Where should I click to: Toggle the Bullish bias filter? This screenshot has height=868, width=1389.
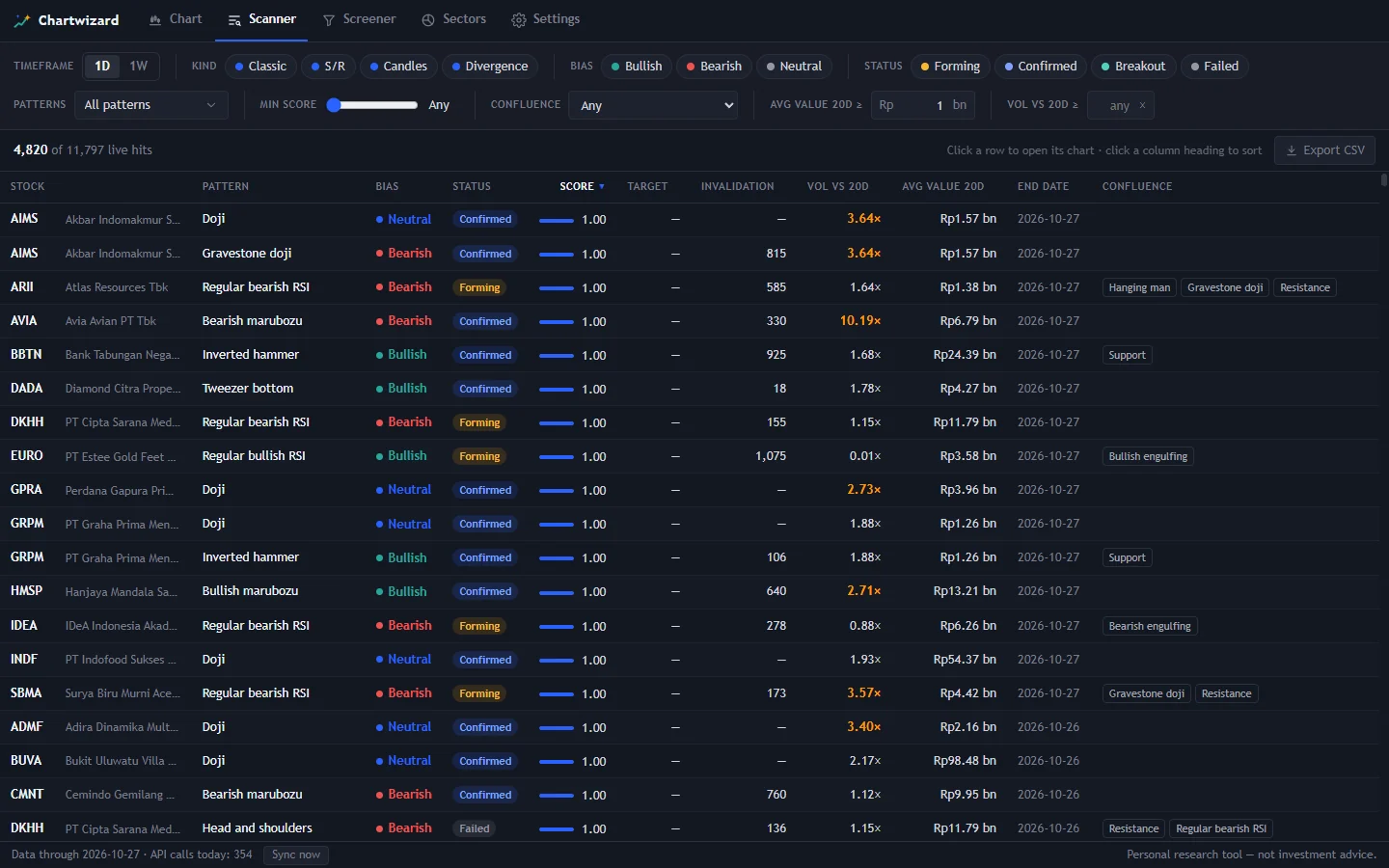(637, 67)
